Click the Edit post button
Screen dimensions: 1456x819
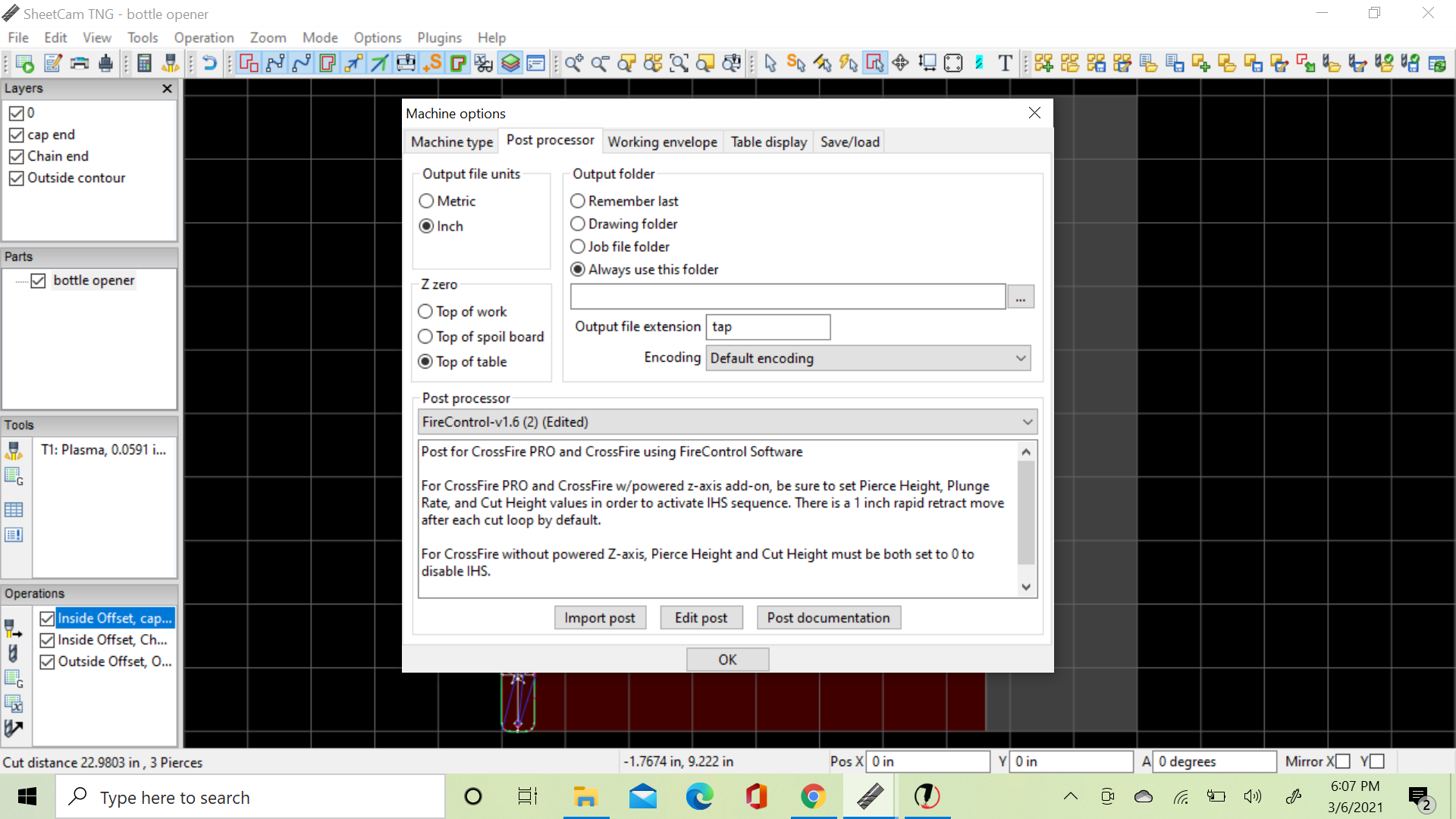tap(701, 617)
